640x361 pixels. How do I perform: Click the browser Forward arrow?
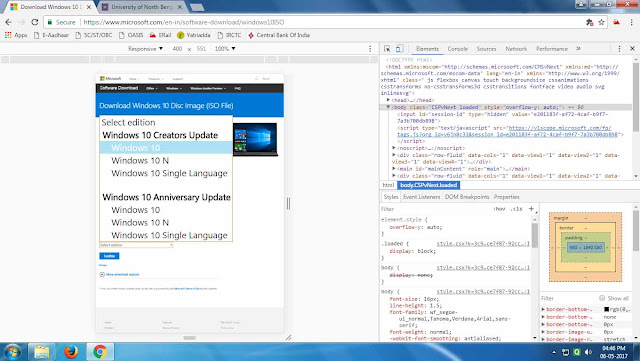click(x=22, y=22)
